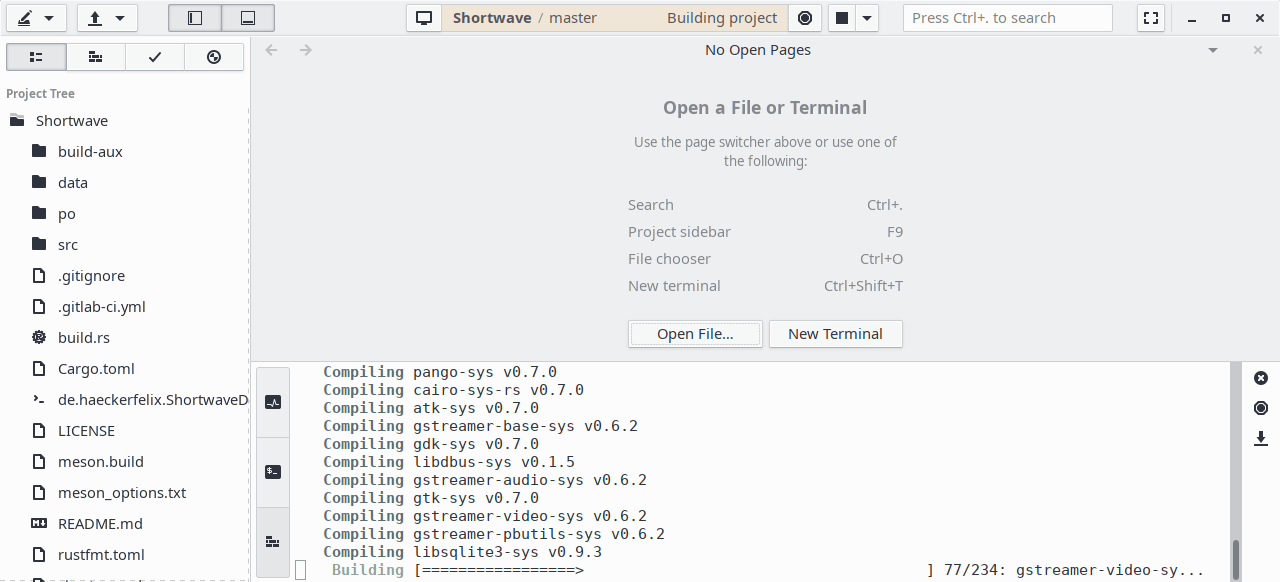Image resolution: width=1280 pixels, height=582 pixels.
Task: Stop the running build with square button
Action: click(x=842, y=18)
